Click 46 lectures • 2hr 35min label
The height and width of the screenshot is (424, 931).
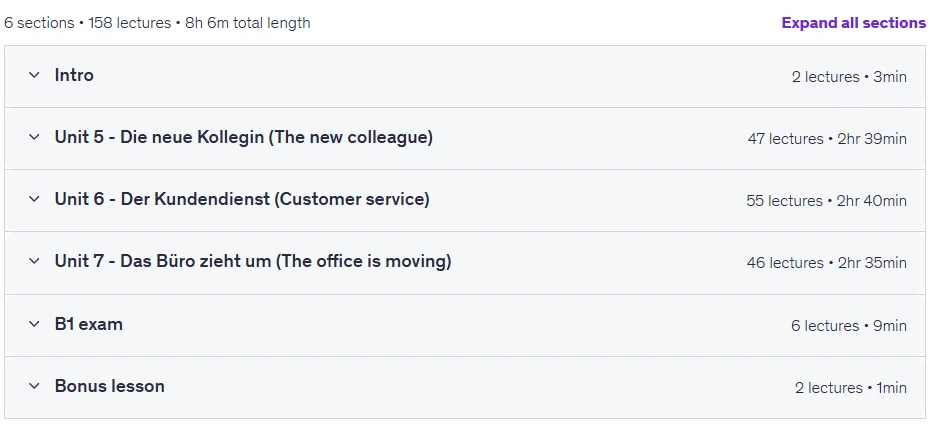click(826, 263)
